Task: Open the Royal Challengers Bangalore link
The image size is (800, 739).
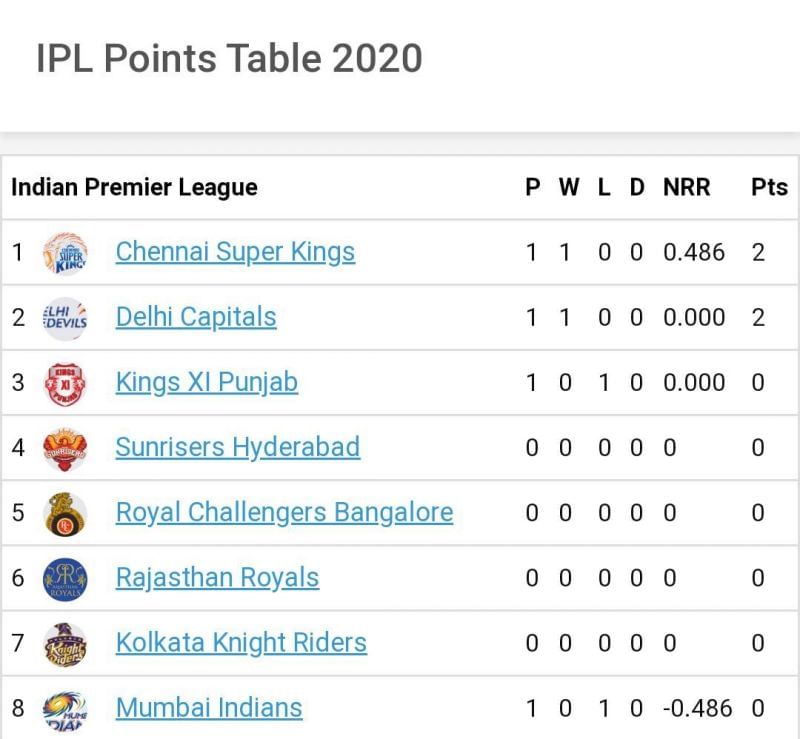Action: coord(284,513)
